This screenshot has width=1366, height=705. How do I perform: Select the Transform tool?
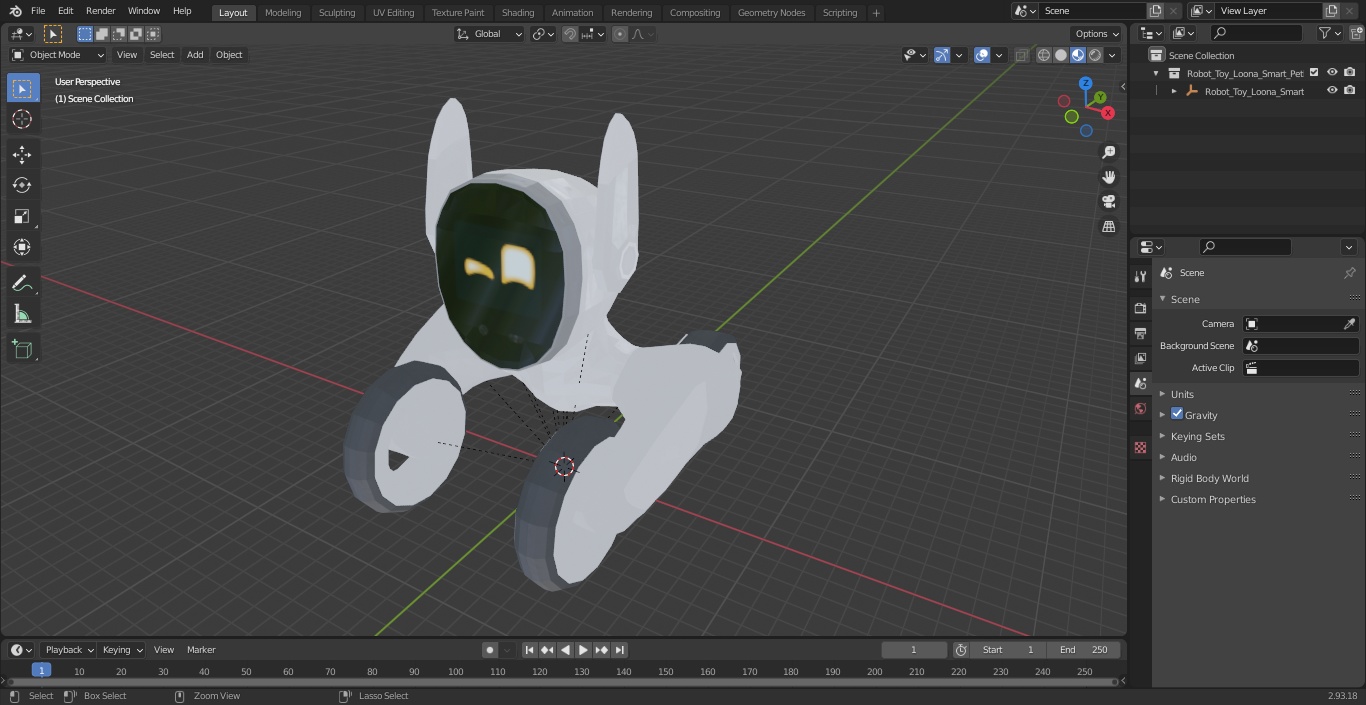[x=22, y=247]
